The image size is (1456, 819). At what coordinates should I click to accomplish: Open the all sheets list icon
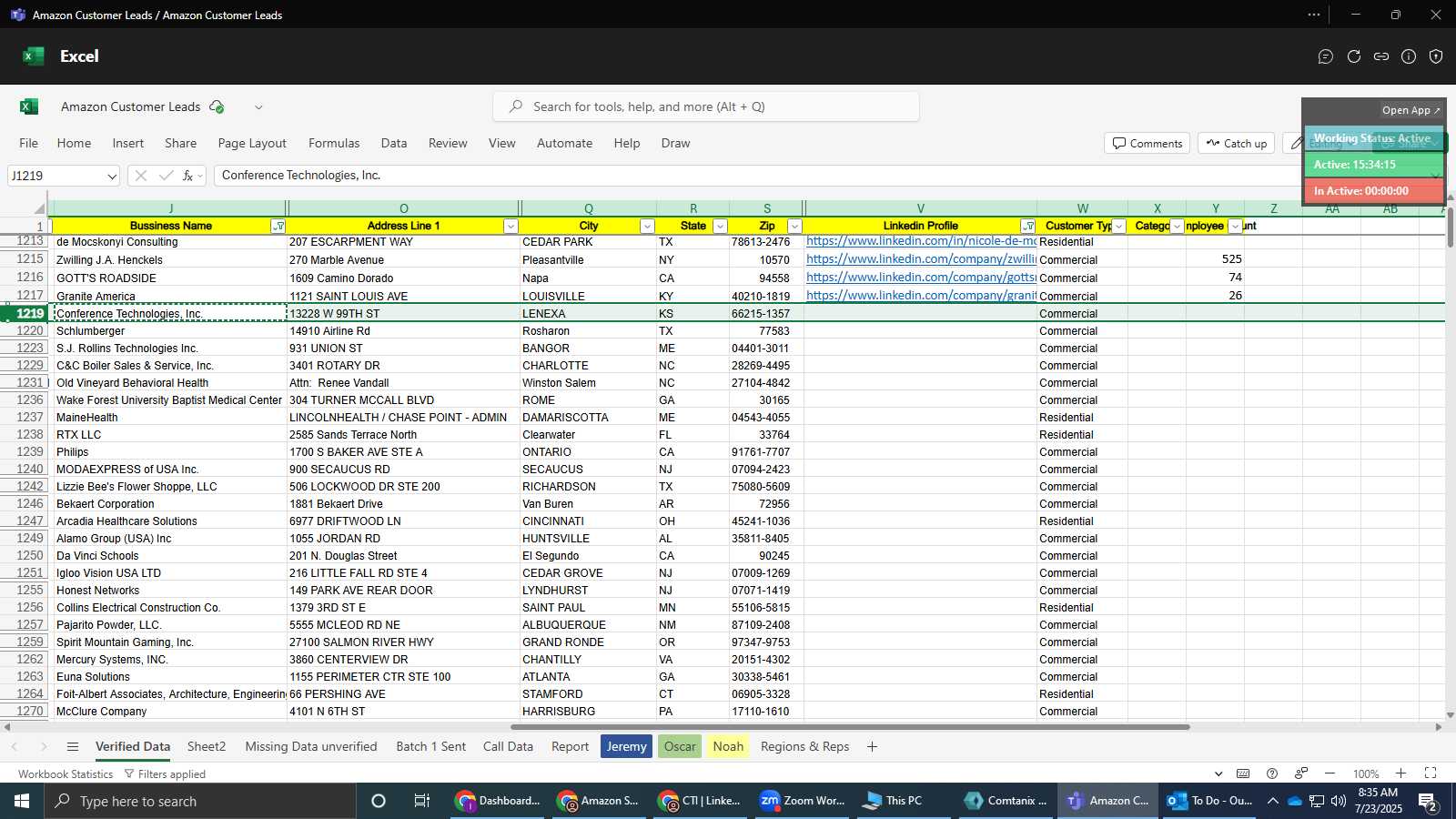(73, 746)
